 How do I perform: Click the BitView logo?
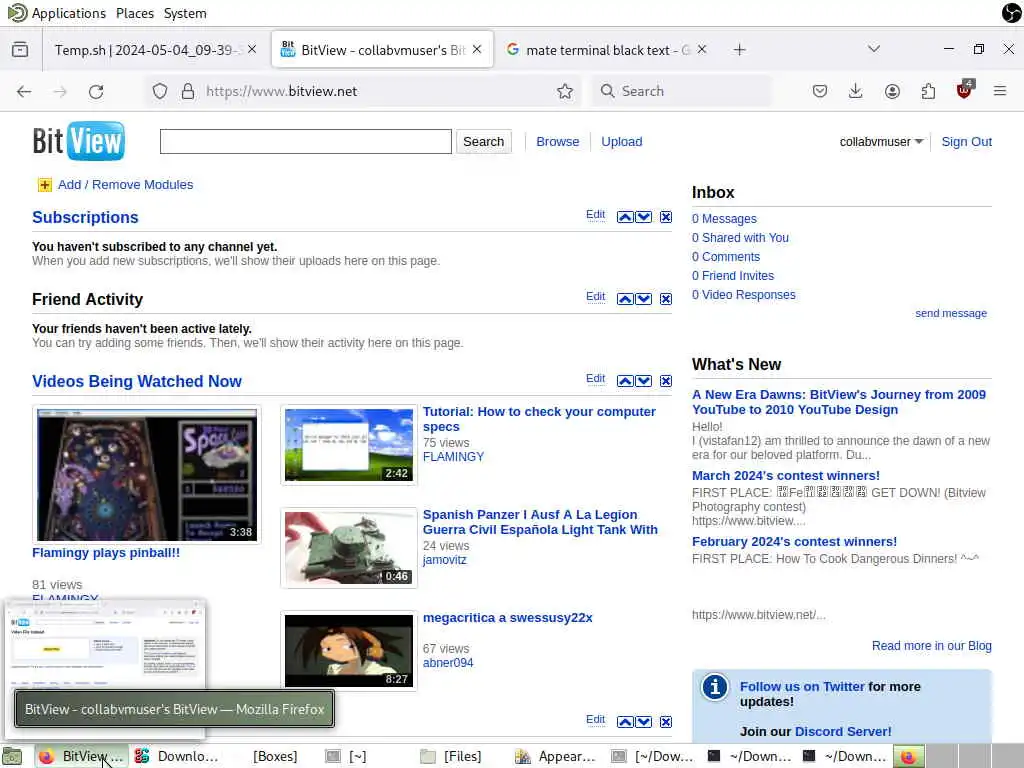(x=78, y=140)
